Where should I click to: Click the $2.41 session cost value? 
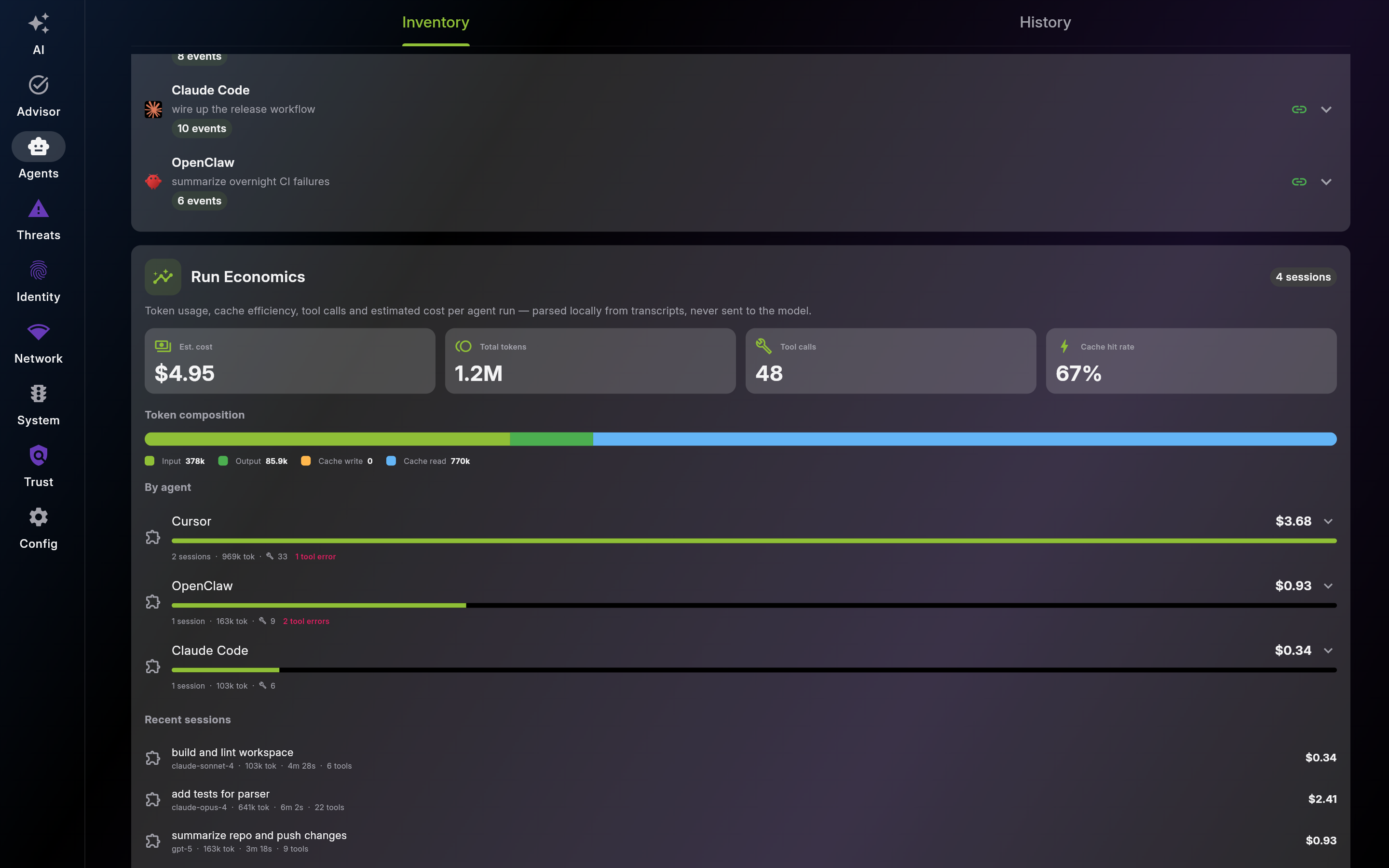(x=1322, y=799)
